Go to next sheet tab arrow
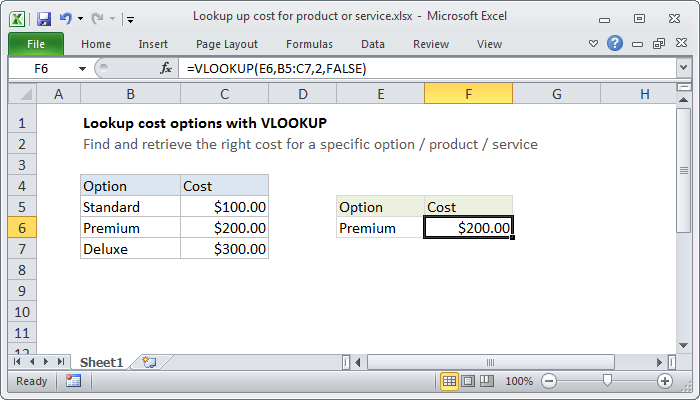 [46, 362]
